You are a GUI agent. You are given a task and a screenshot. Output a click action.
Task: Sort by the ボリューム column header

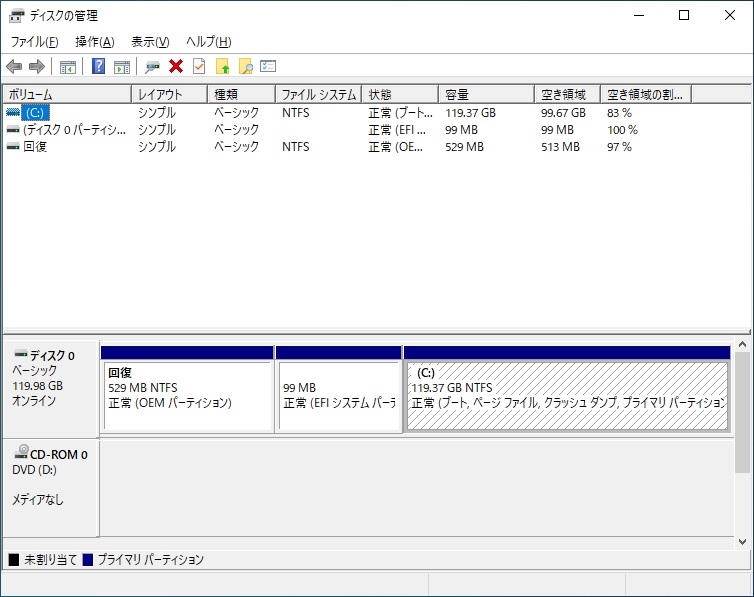click(67, 94)
